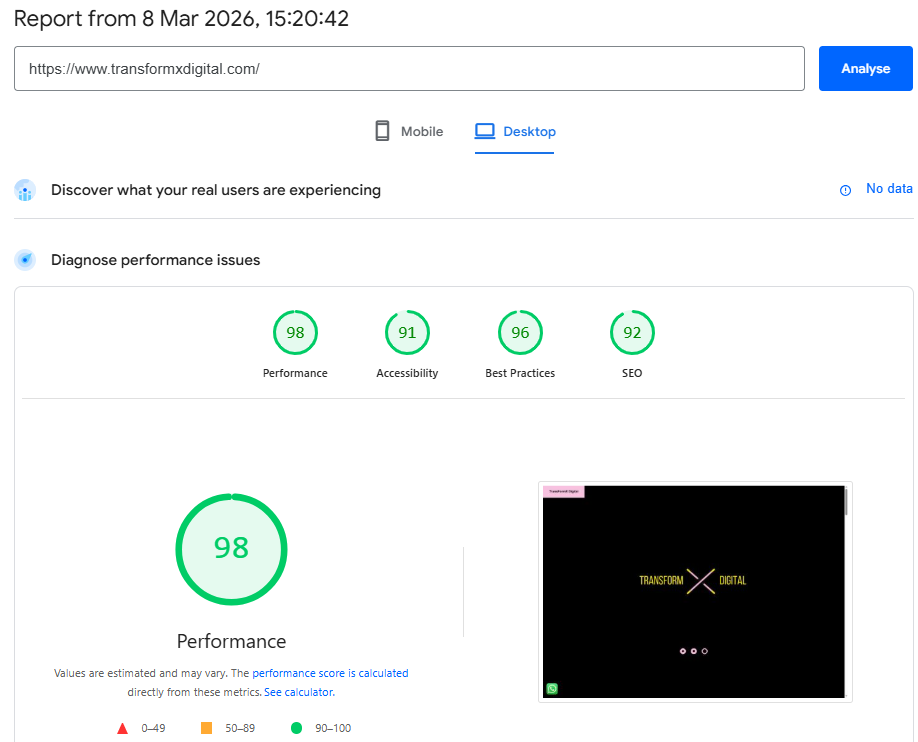Click the WhatsApp icon in the page preview
Image resolution: width=918 pixels, height=742 pixels.
click(x=551, y=688)
